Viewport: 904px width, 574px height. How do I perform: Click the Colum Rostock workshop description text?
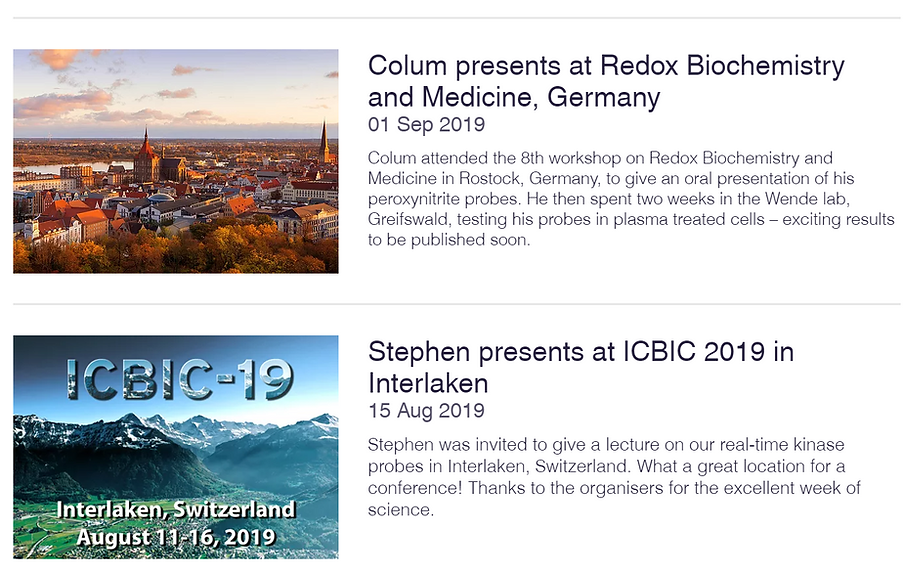(x=631, y=199)
